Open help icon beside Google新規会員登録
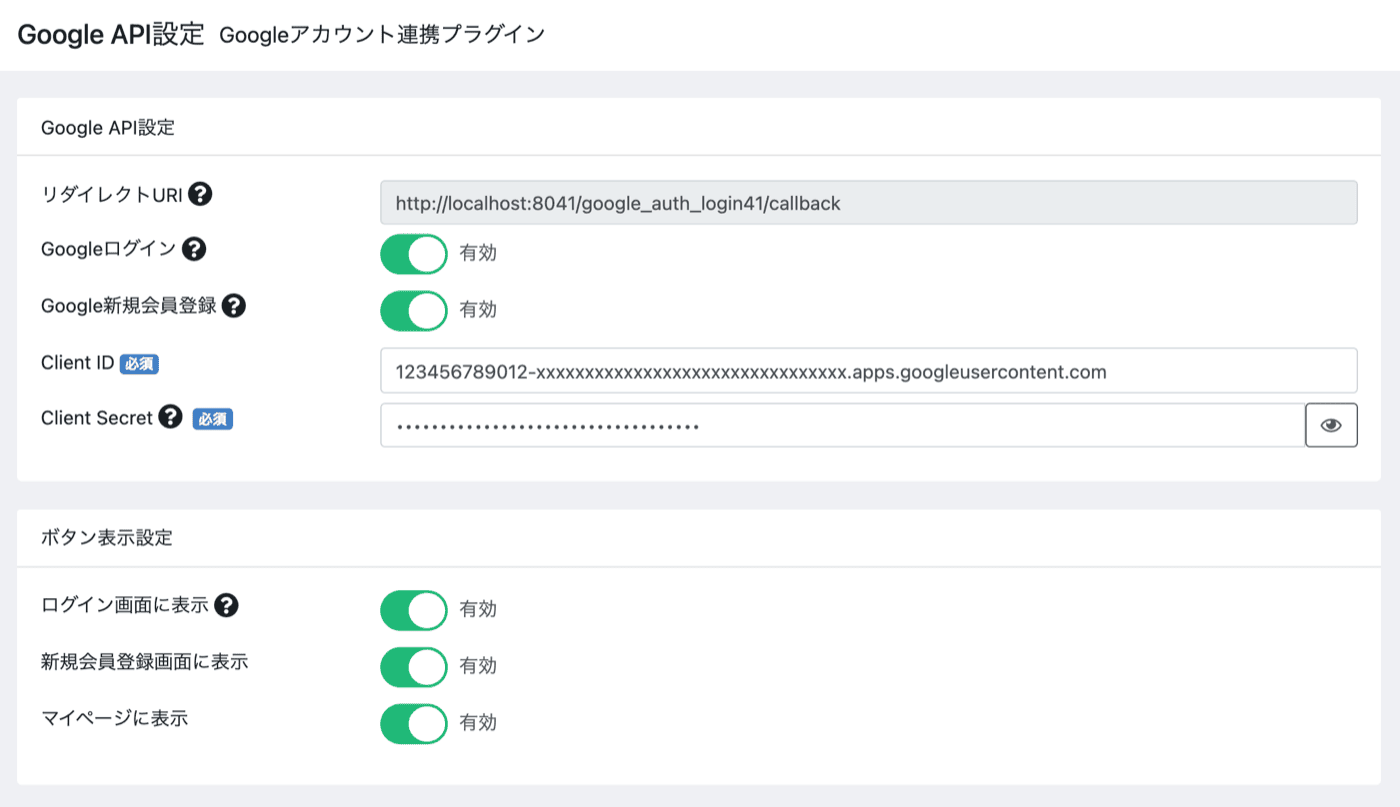The image size is (1400, 807). pos(234,306)
